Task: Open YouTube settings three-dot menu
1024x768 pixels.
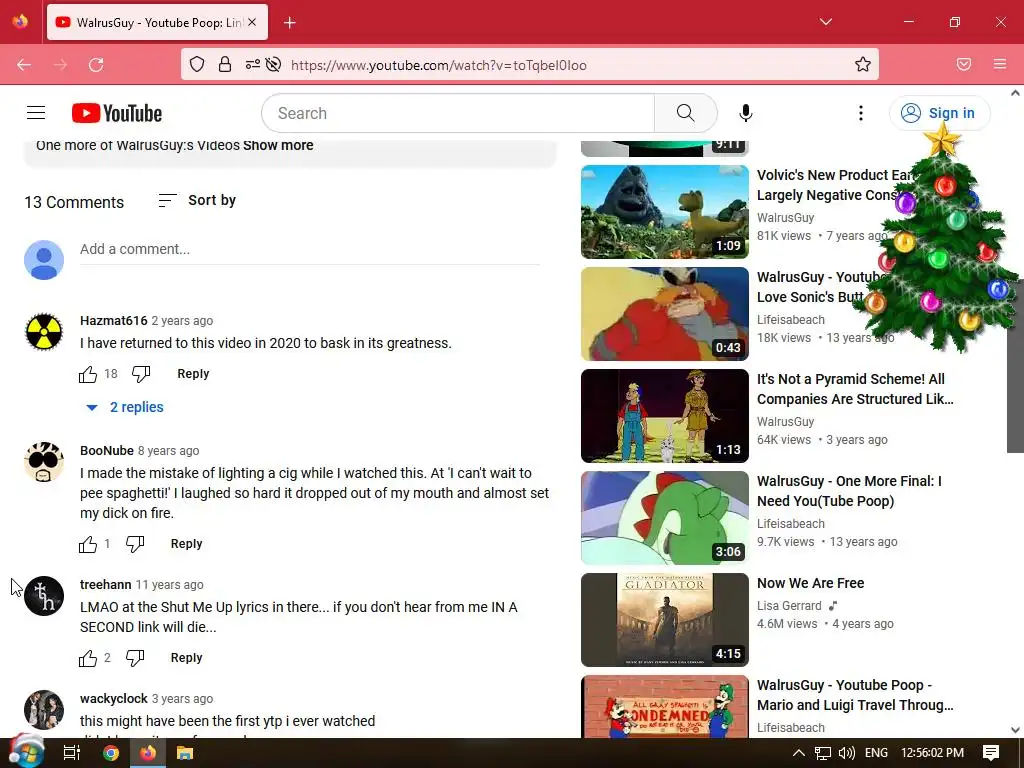Action: click(x=861, y=113)
